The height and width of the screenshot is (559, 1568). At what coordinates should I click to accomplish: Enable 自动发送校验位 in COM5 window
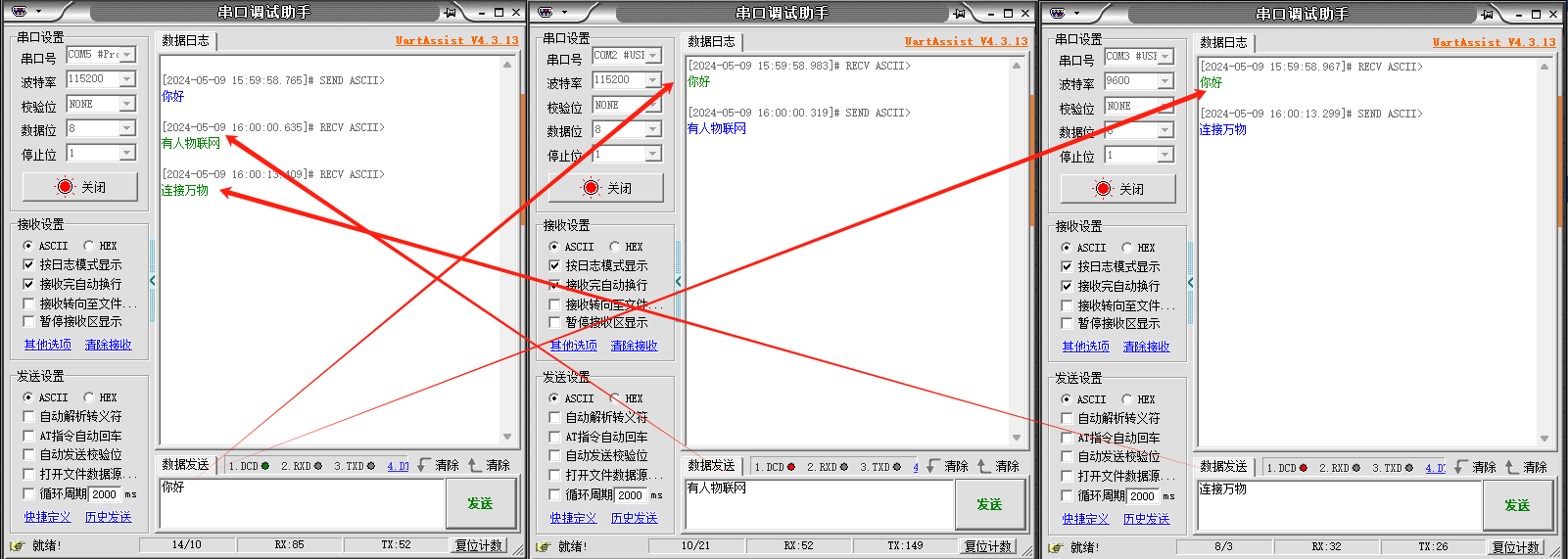point(28,454)
